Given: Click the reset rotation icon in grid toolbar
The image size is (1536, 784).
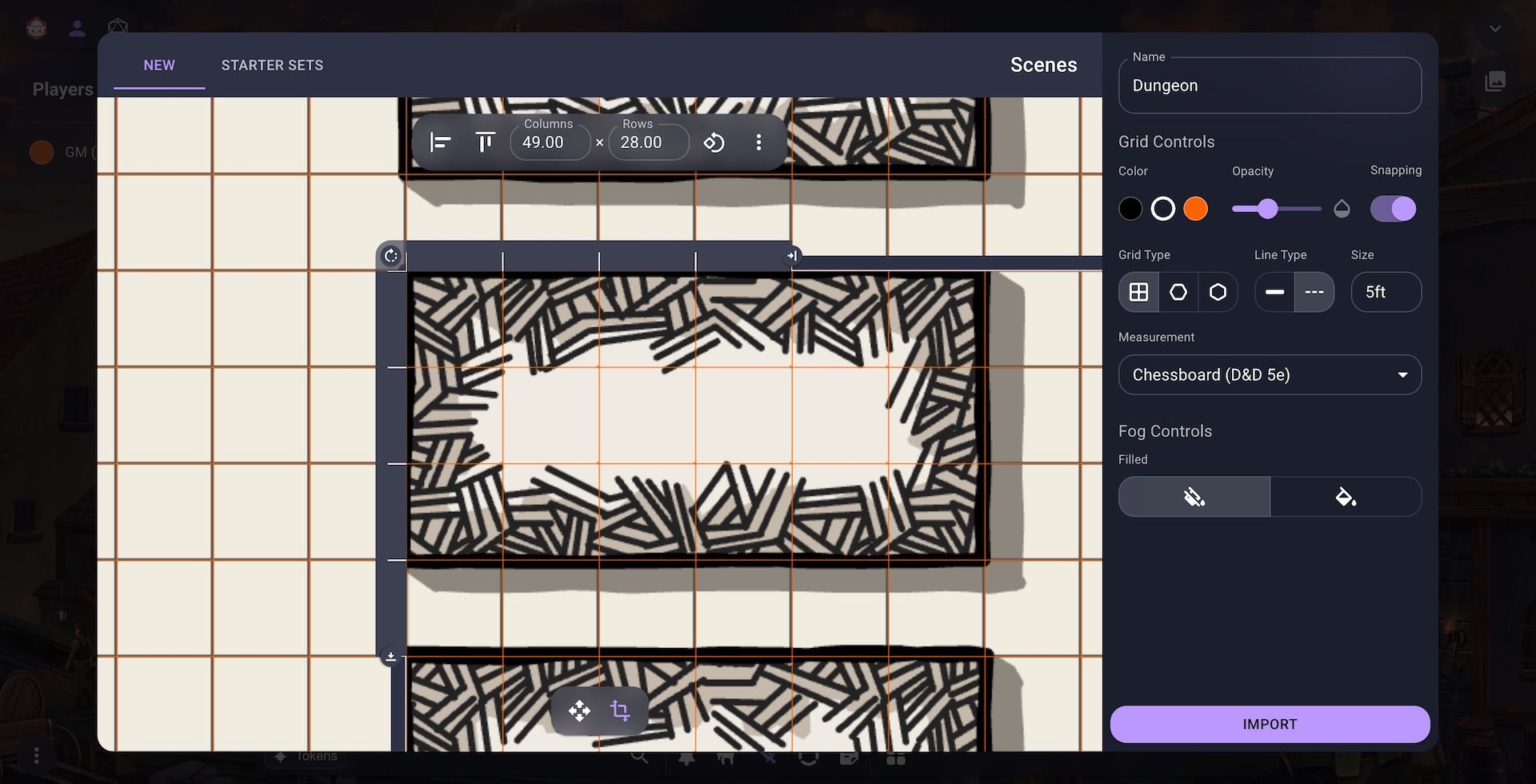Looking at the screenshot, I should click(714, 142).
